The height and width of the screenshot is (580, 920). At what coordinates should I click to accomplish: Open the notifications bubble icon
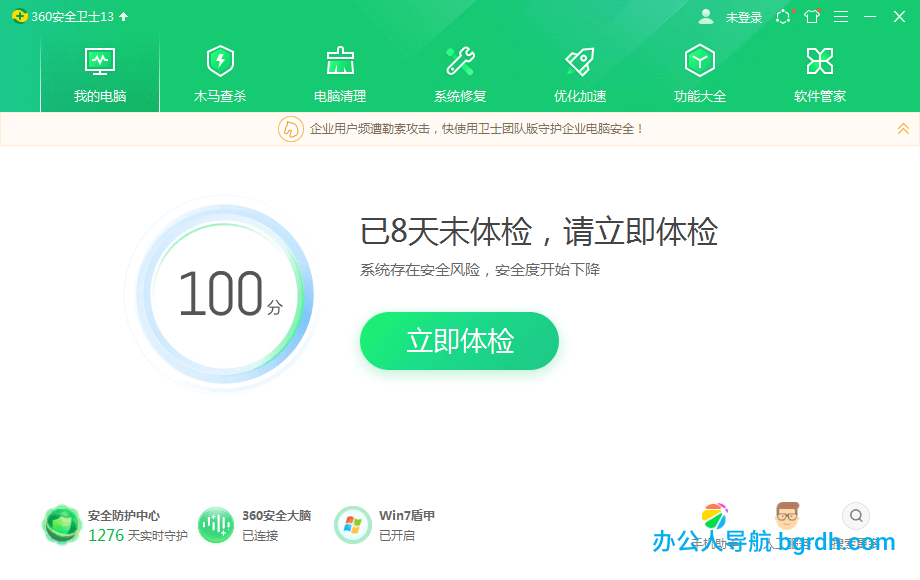tap(783, 16)
